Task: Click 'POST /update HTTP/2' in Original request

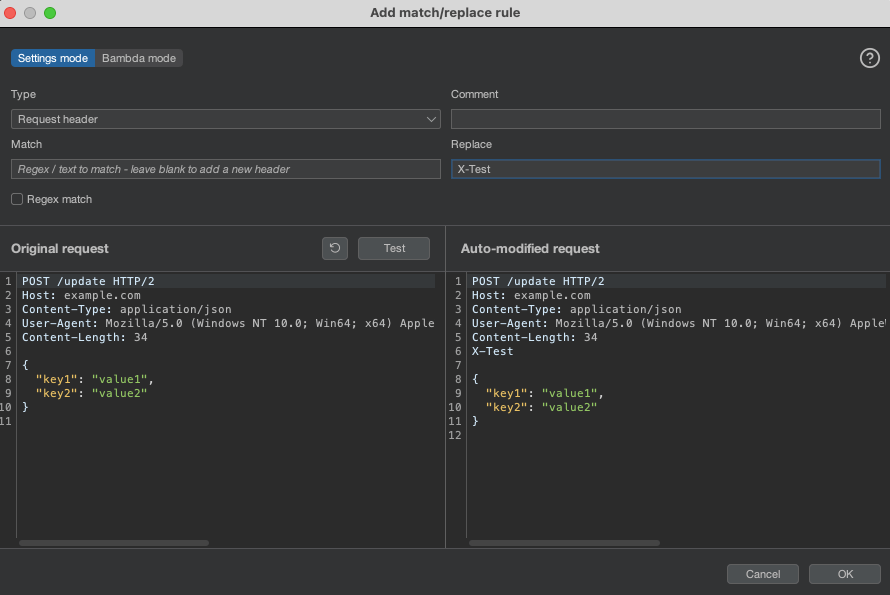Action: [88, 281]
